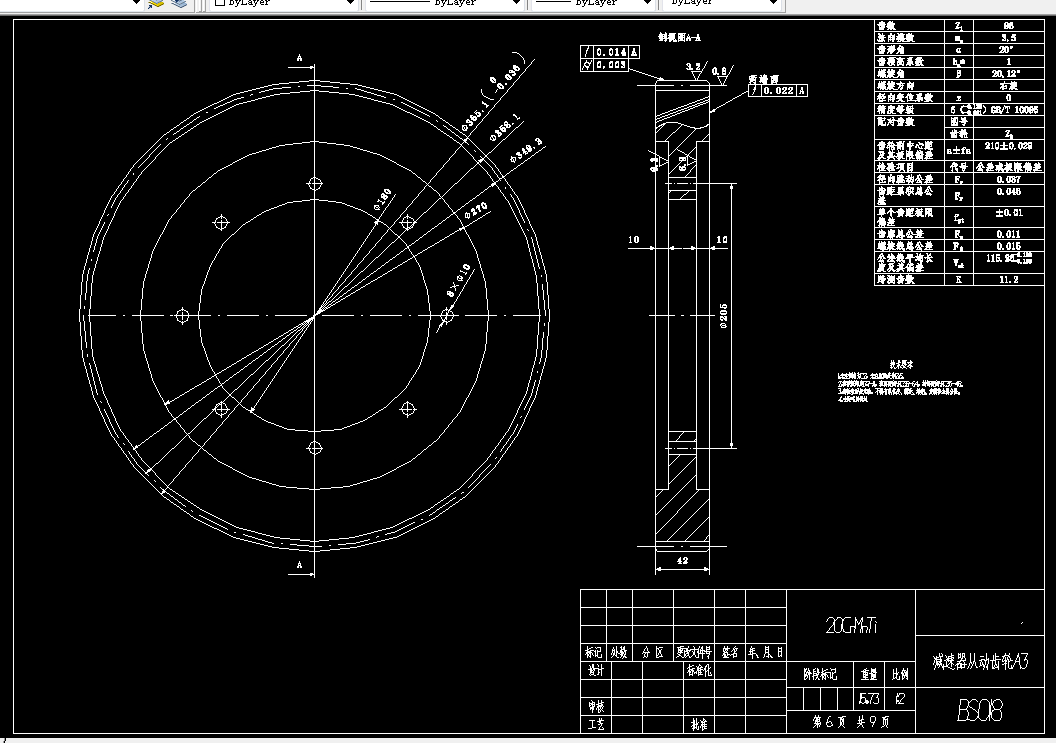
Task: Select the 批准 title block cell
Action: click(698, 724)
